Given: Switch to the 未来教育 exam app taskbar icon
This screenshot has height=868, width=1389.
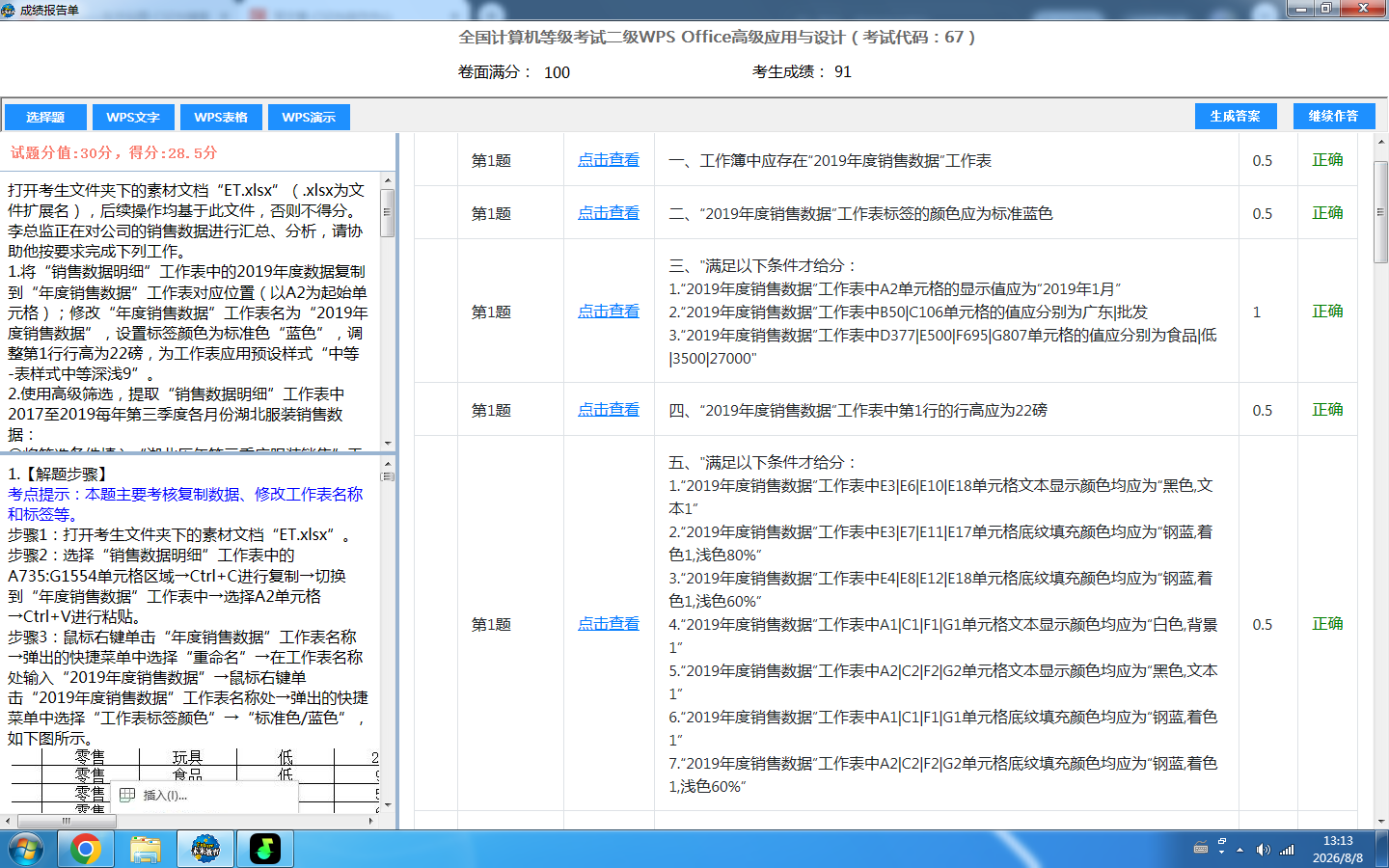Looking at the screenshot, I should (205, 850).
